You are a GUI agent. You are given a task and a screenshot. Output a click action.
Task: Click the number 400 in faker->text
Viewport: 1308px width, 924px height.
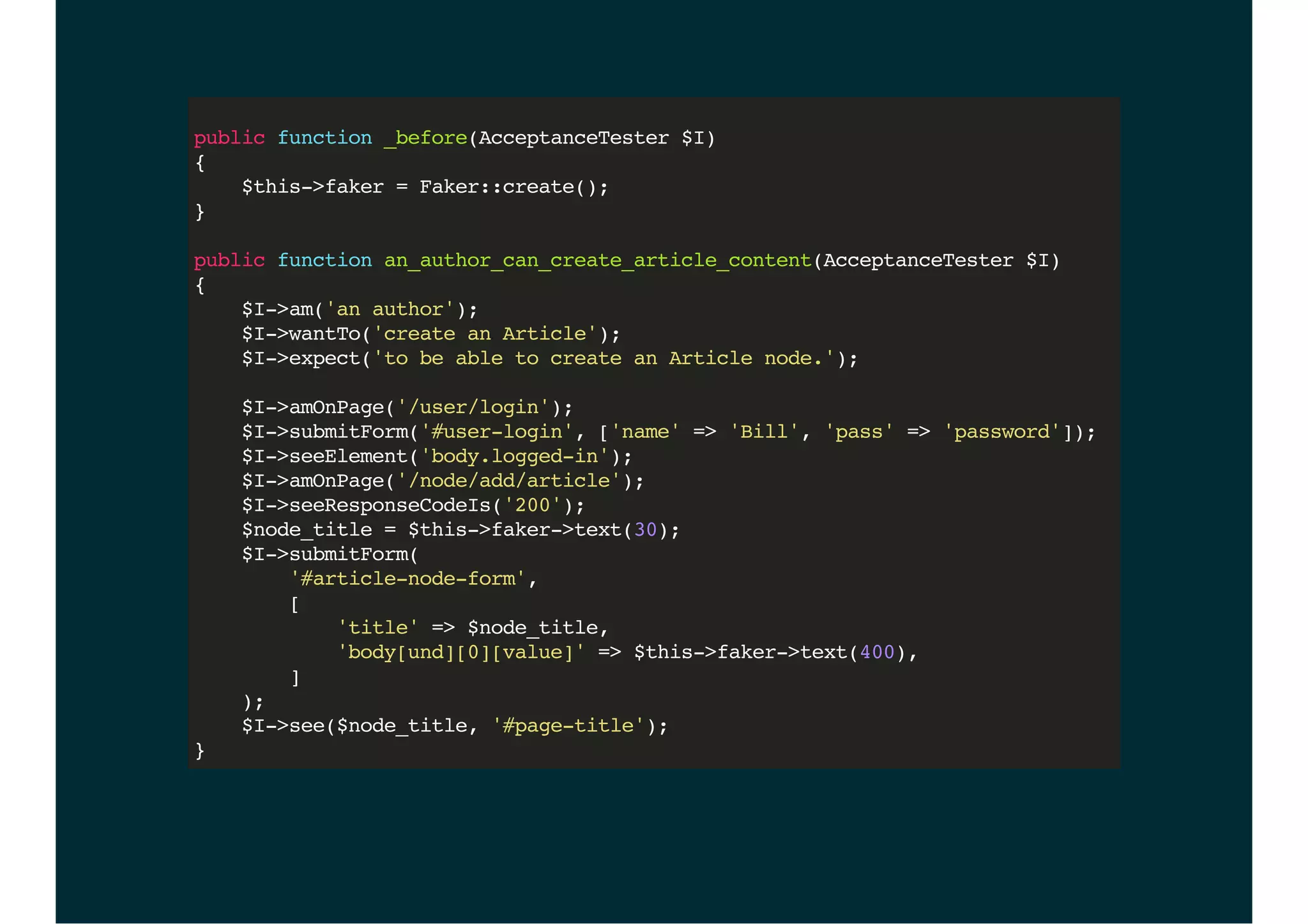tap(878, 652)
